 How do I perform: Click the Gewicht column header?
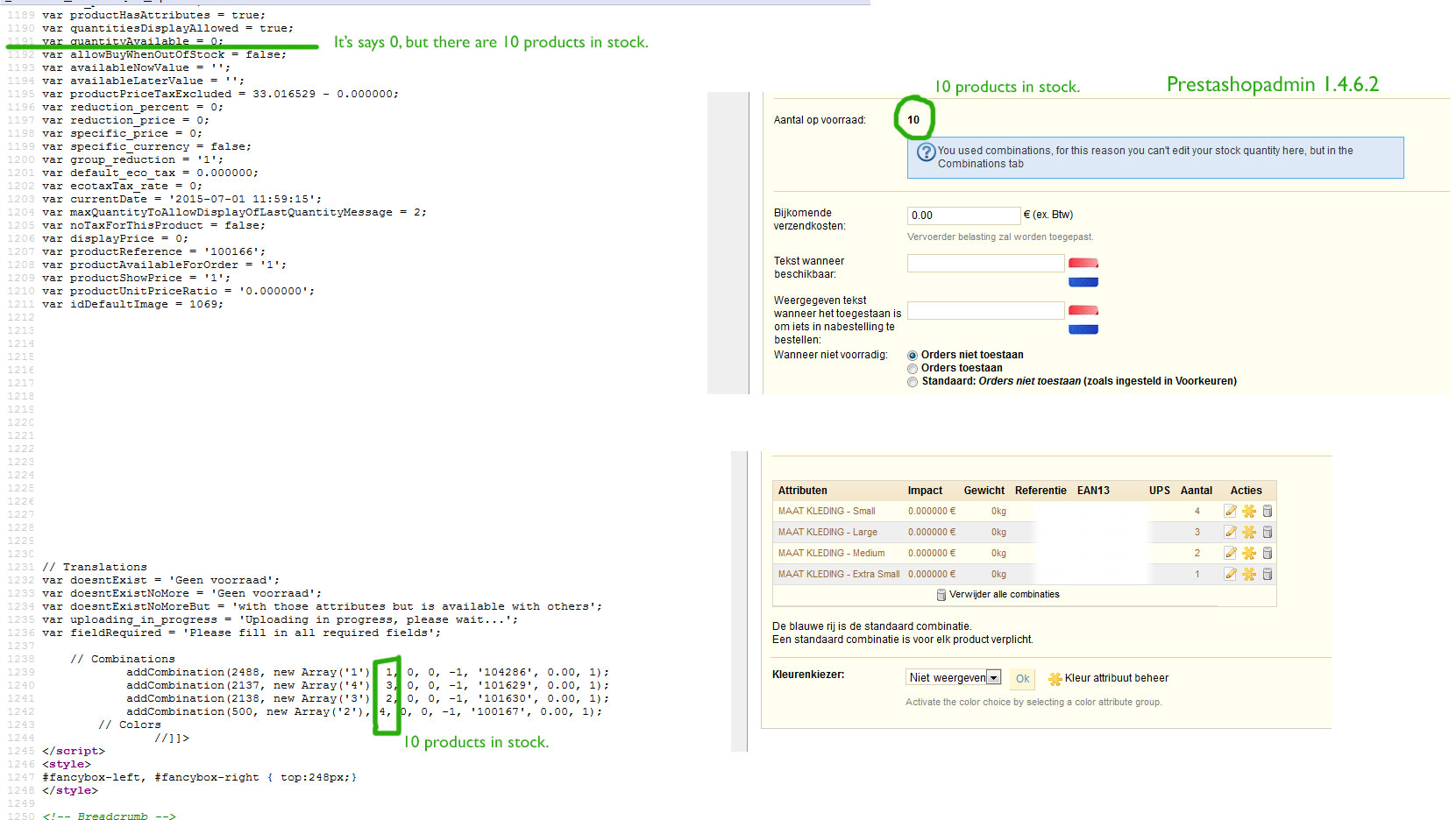click(x=984, y=491)
